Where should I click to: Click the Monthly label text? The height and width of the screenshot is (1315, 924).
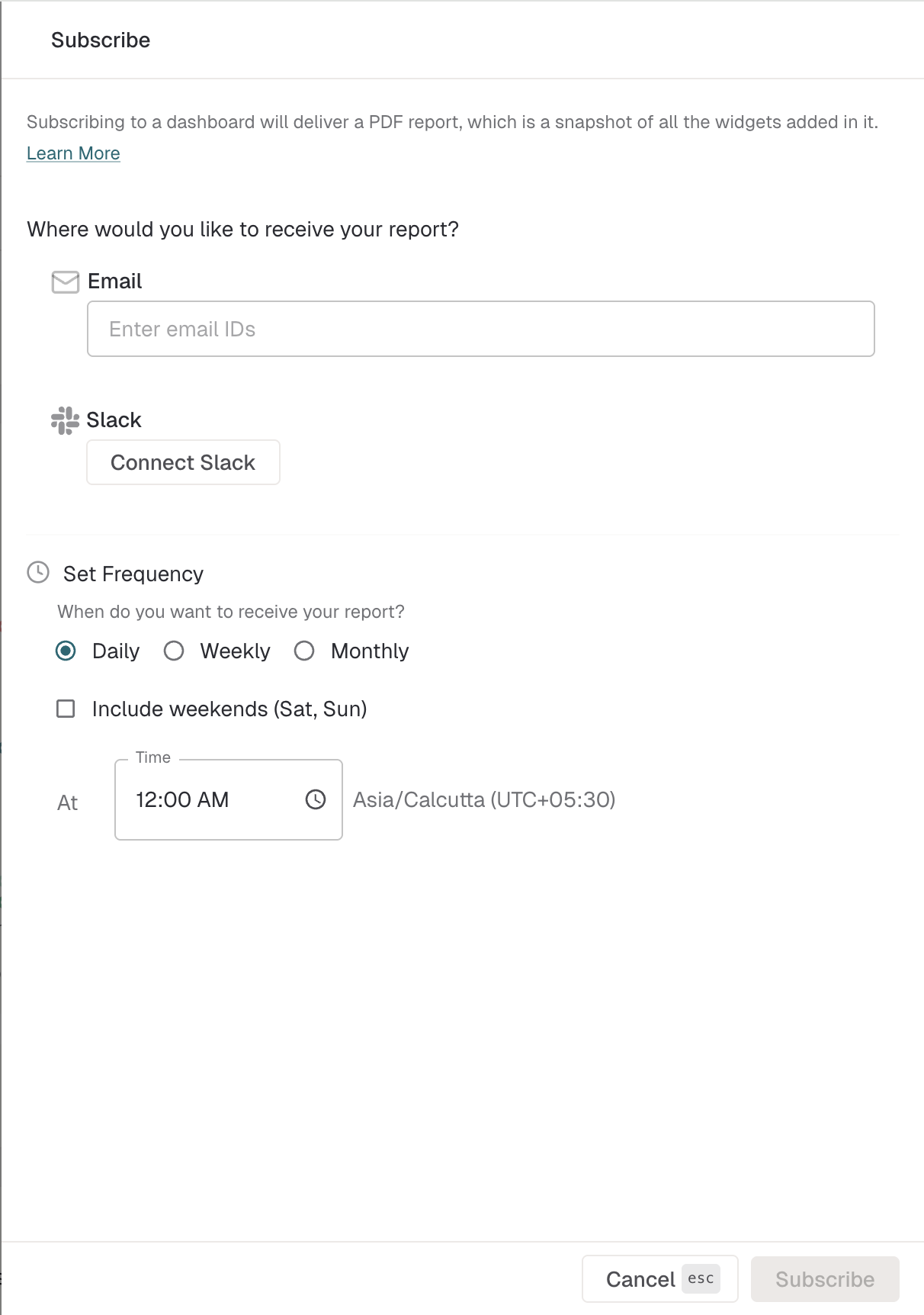[x=370, y=651]
